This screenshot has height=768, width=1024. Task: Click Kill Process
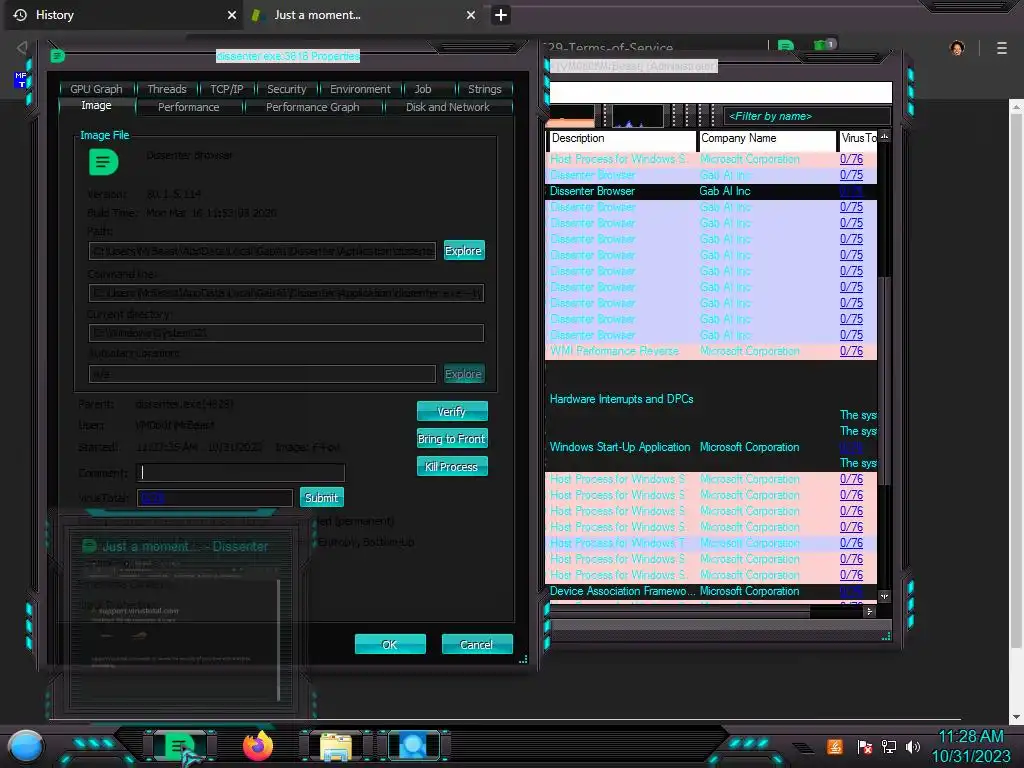[451, 466]
